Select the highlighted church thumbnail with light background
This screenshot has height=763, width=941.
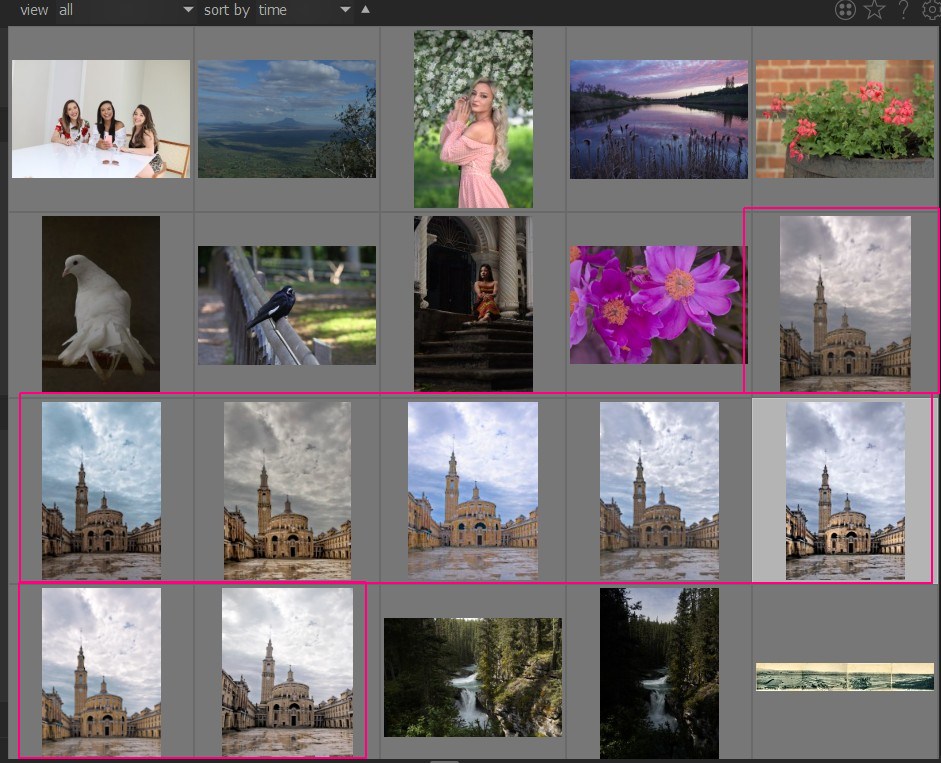(845, 490)
